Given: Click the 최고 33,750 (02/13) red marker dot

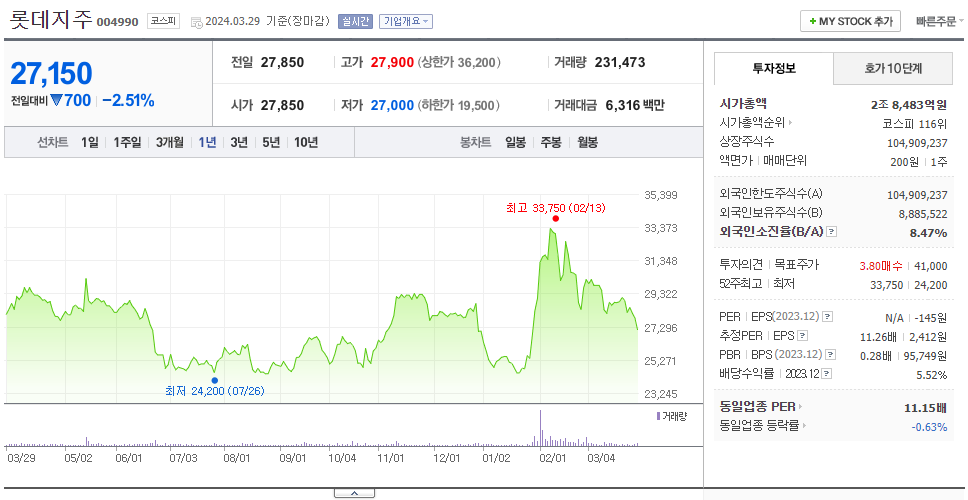Looking at the screenshot, I should (556, 219).
